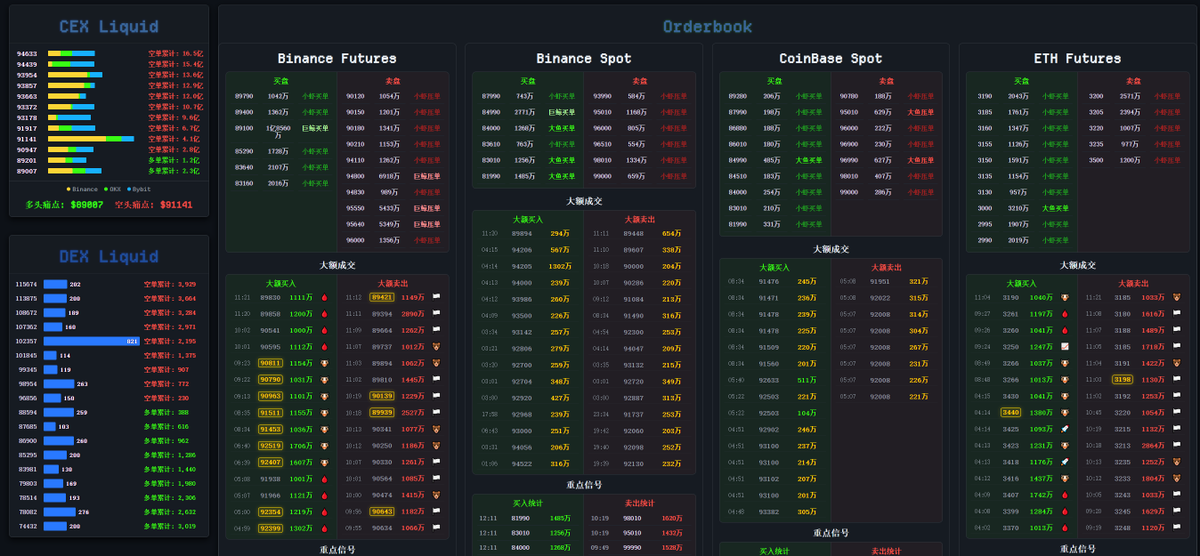This screenshot has width=1200, height=556.
Task: Click white flag icon on Binance Futures 1149万 row
Action: pos(436,297)
